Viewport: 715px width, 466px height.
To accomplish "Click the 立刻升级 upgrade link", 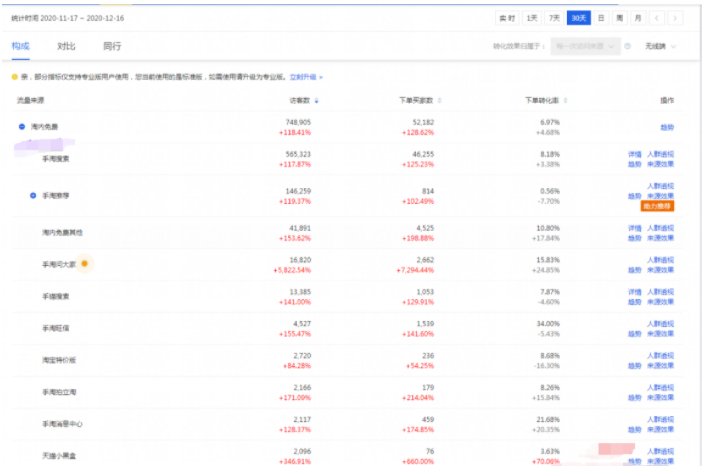I will [x=306, y=77].
